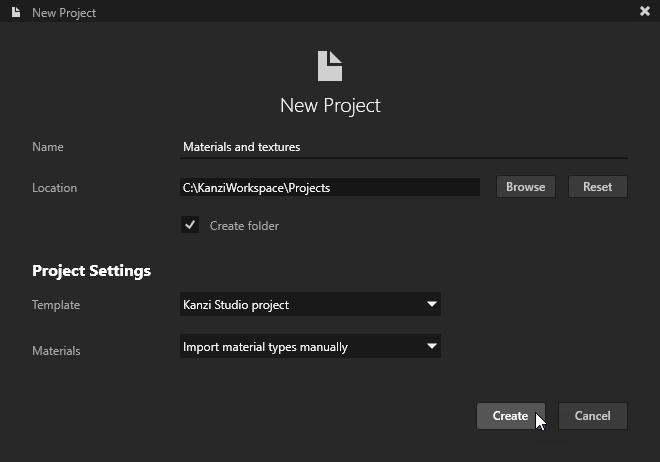Viewport: 660px width, 462px height.
Task: Expand the Materials dropdown showing Import material types manually
Action: click(310, 347)
